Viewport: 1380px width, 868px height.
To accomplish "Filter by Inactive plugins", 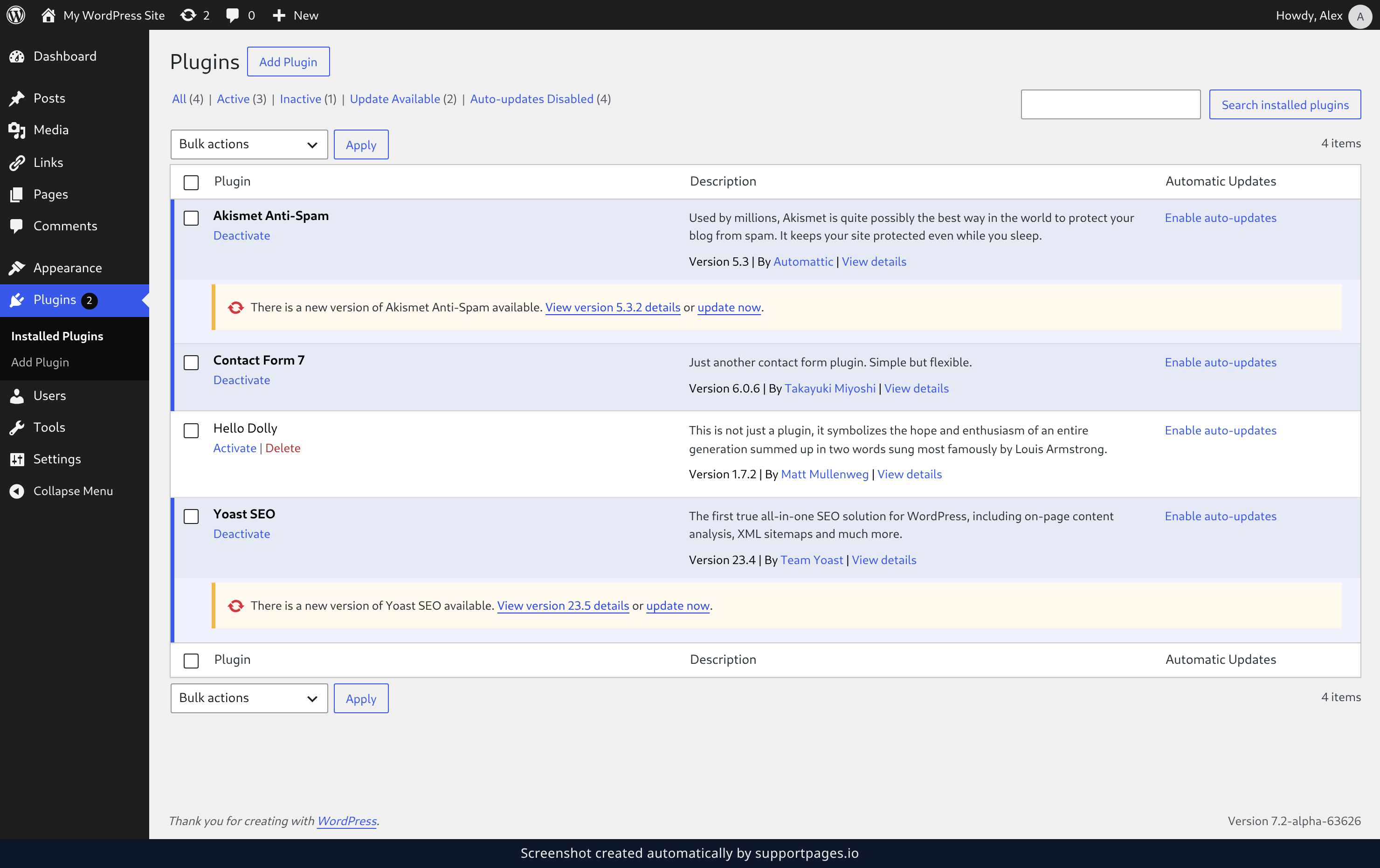I will pyautogui.click(x=300, y=98).
